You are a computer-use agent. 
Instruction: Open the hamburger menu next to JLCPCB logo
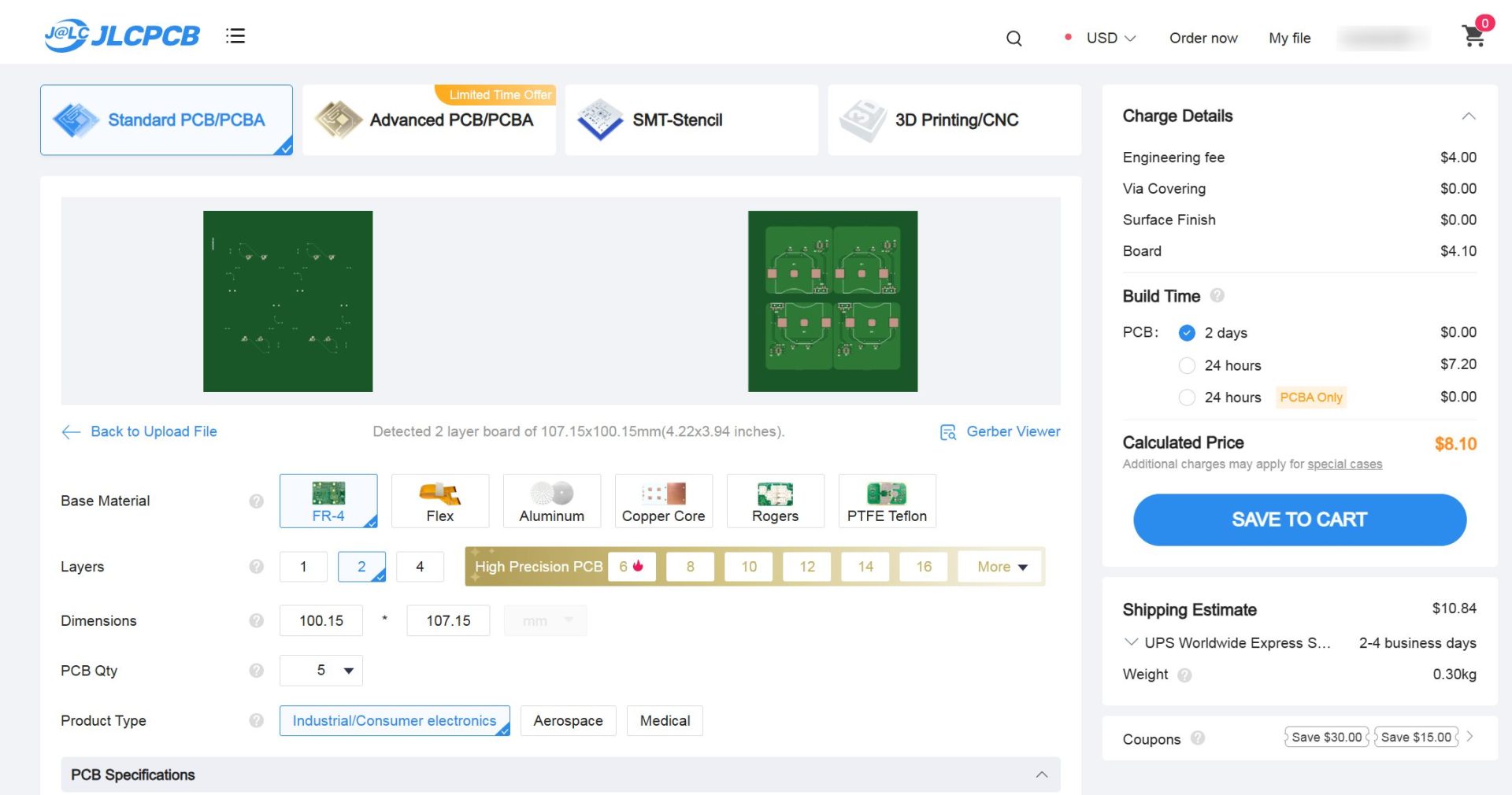pos(235,36)
